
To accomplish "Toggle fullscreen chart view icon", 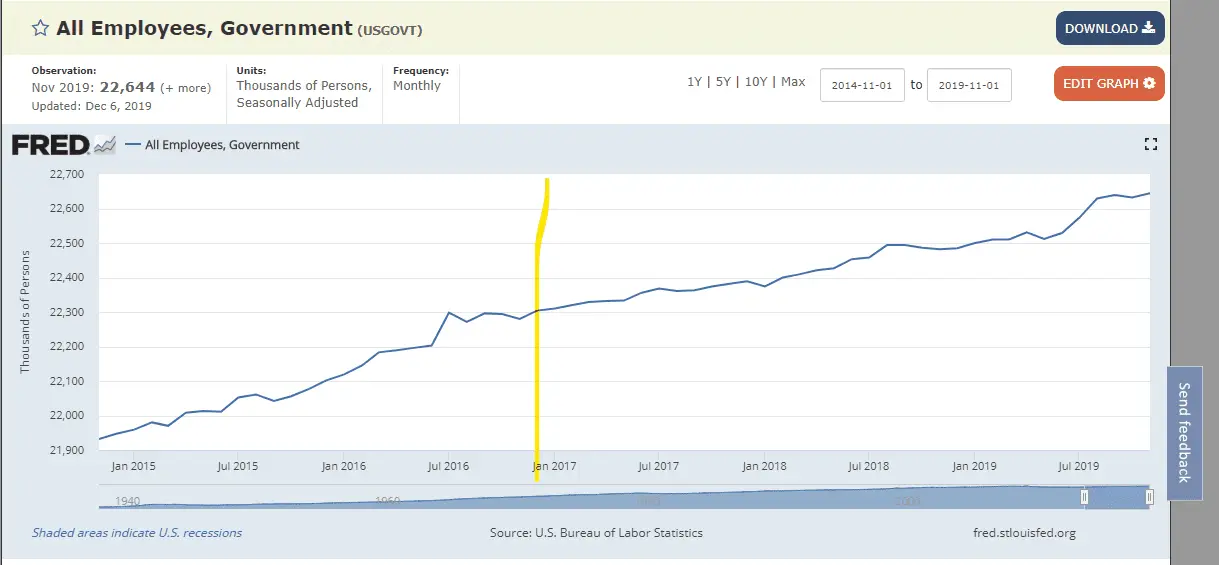I will point(1150,145).
